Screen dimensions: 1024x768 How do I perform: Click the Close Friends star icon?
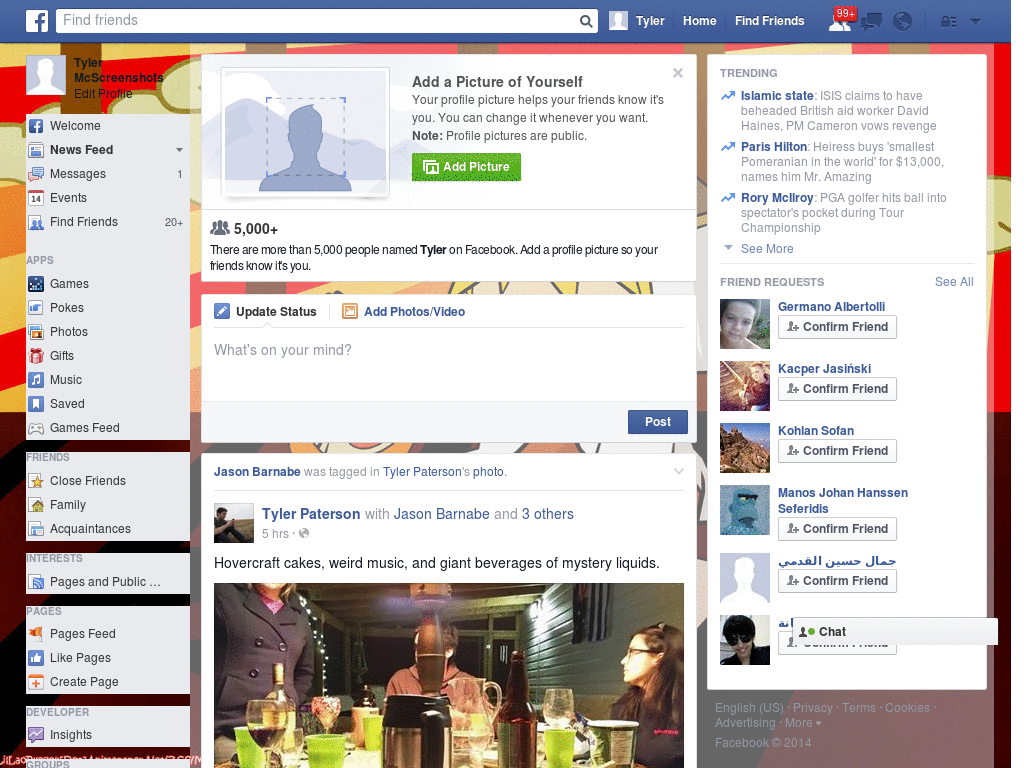(36, 481)
